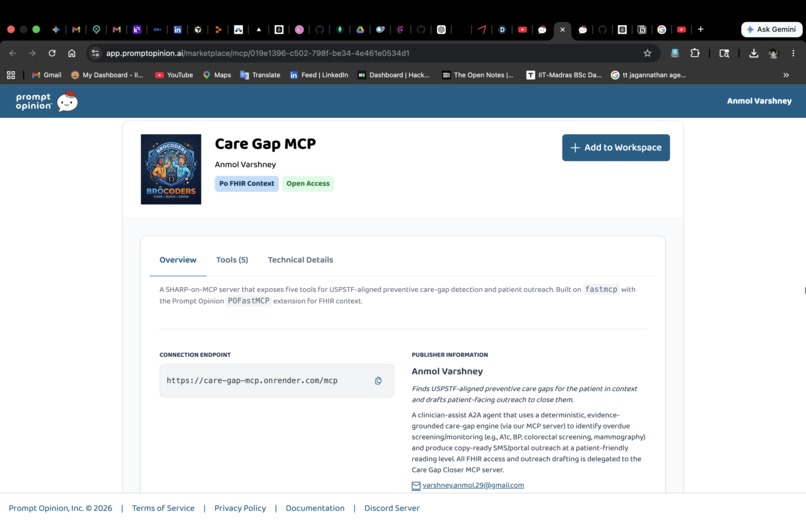This screenshot has height=524, width=806.
Task: Select the Overview tab
Action: tap(178, 260)
